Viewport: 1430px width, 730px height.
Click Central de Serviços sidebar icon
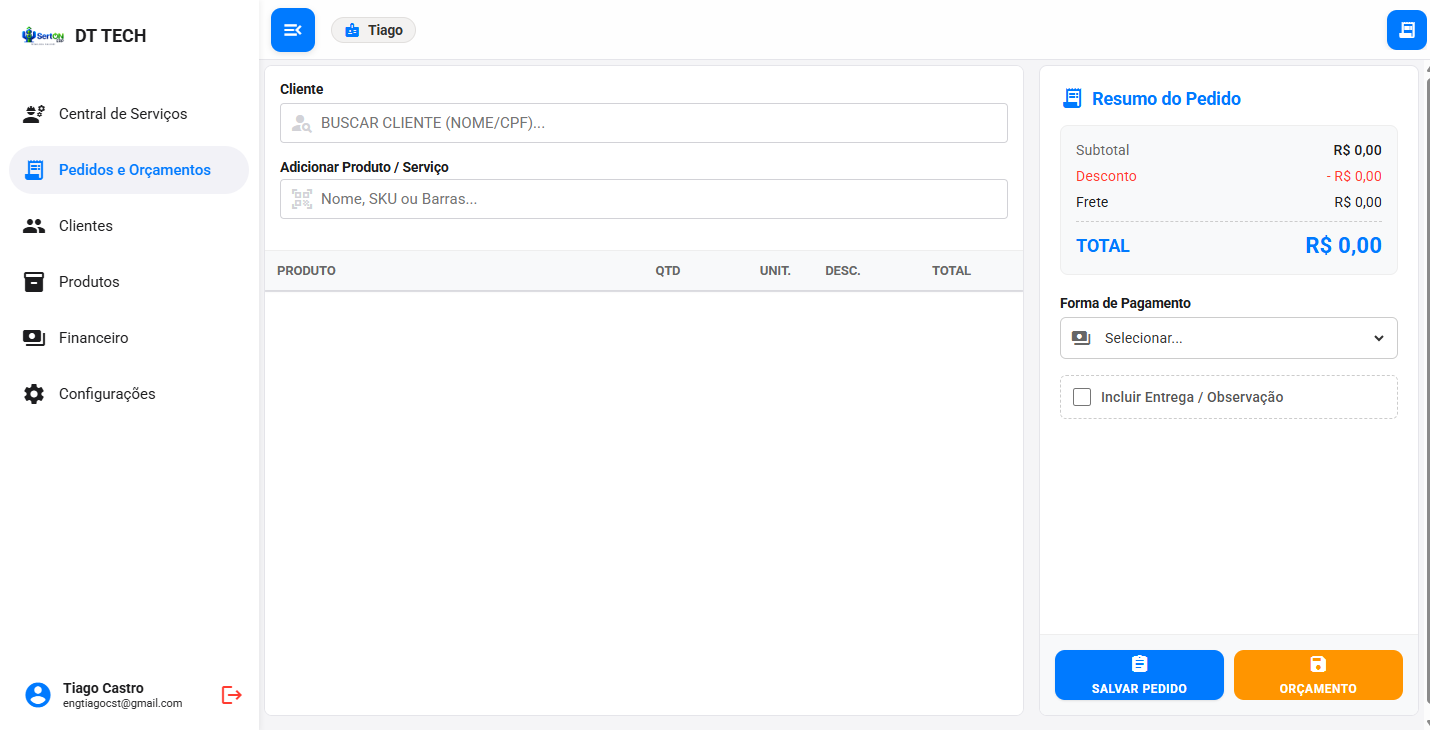tap(34, 114)
